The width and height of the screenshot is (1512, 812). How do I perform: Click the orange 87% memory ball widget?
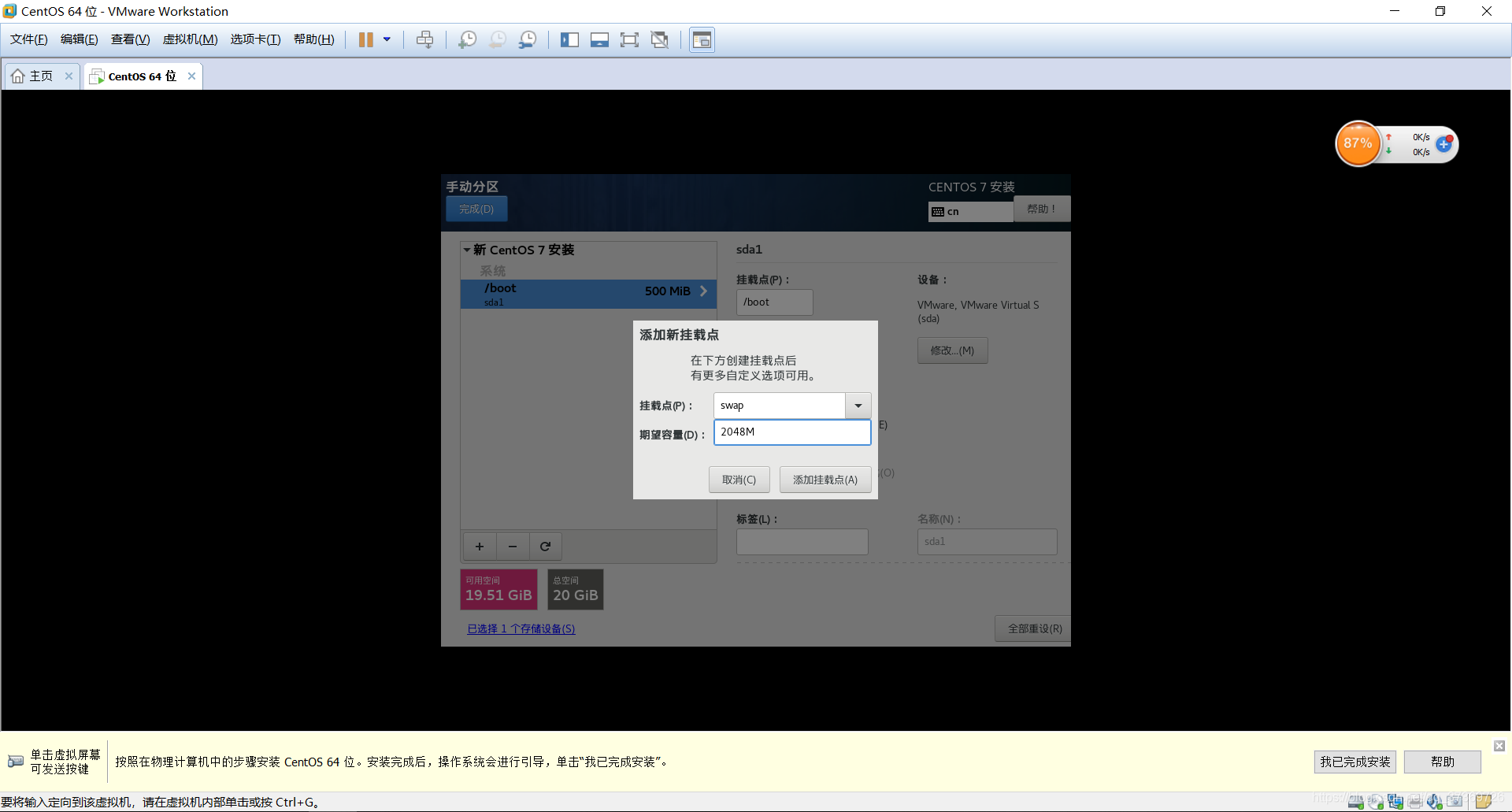1358,143
